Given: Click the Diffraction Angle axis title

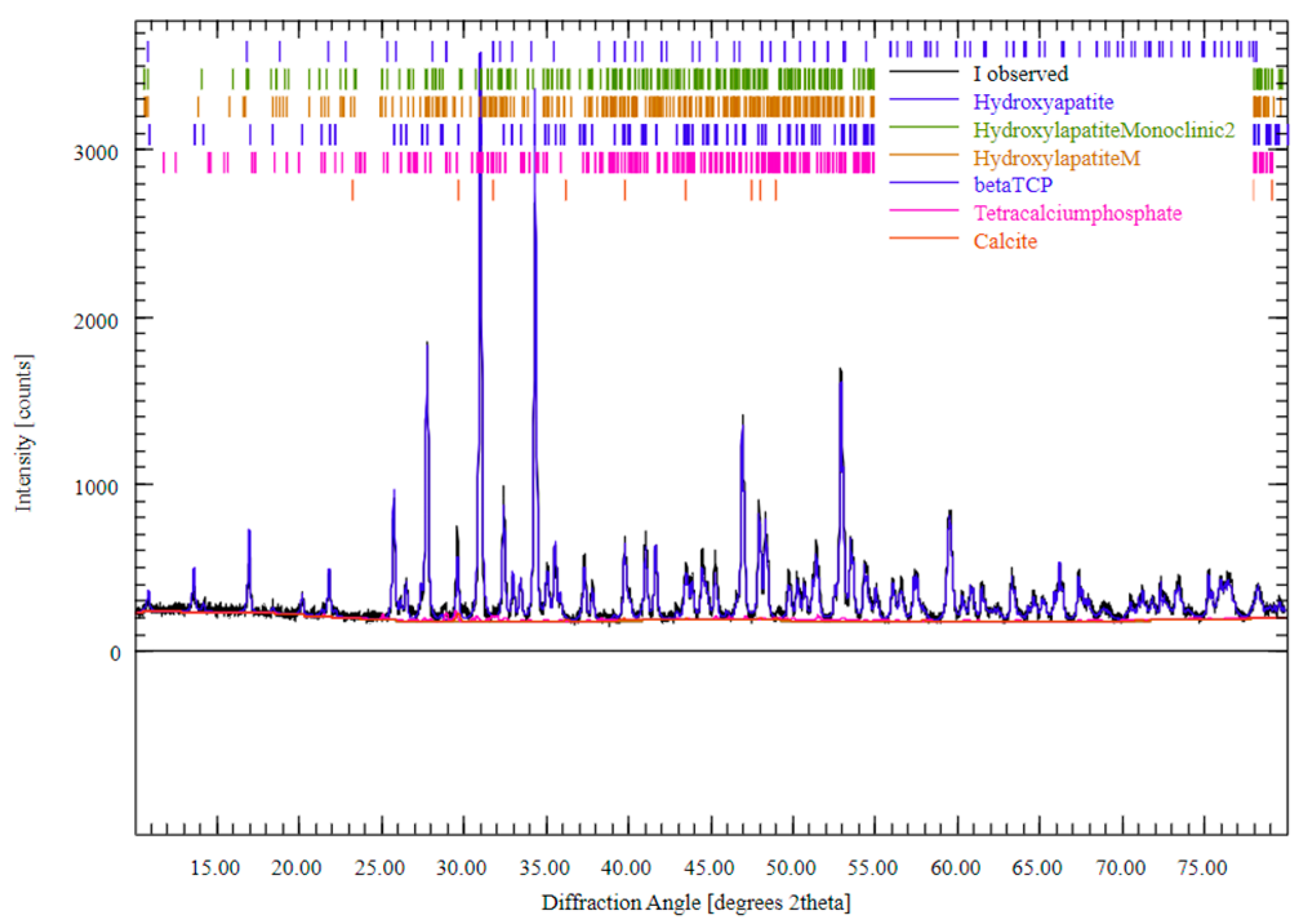Looking at the screenshot, I should (696, 903).
